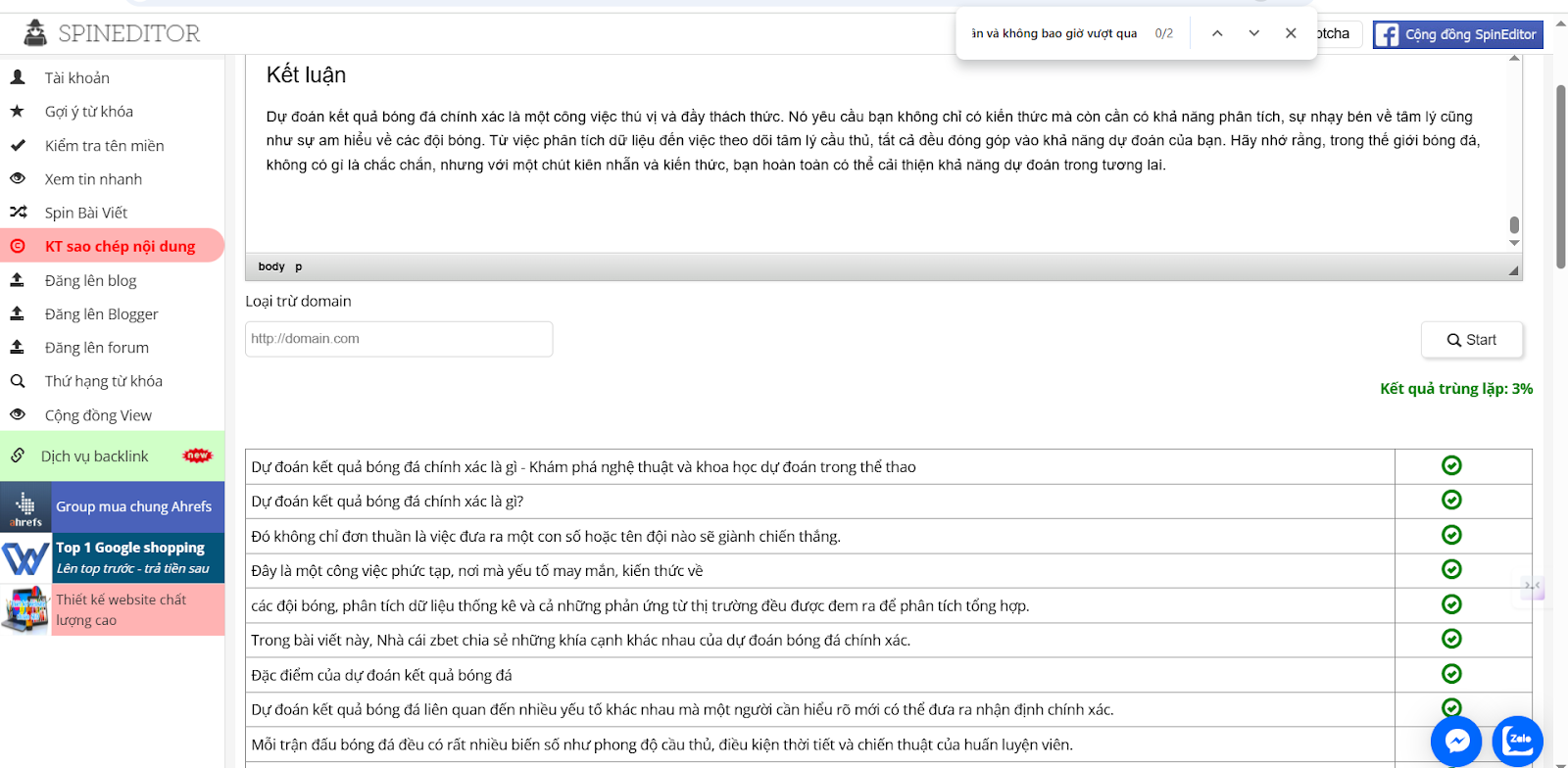The width and height of the screenshot is (1568, 768).
Task: Click the editor resize handle corner
Action: (1513, 269)
